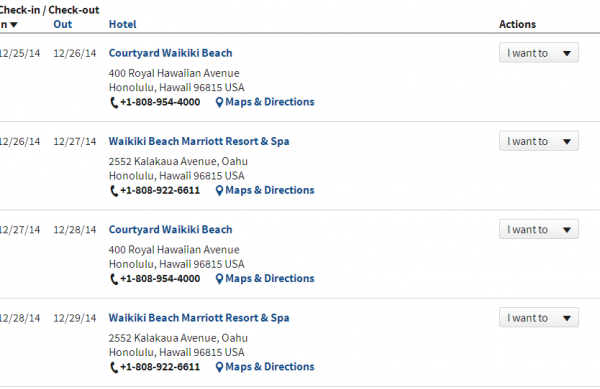Open Courtyard Waikiki Beach link for 12/25/14
This screenshot has width=600, height=389.
(170, 53)
